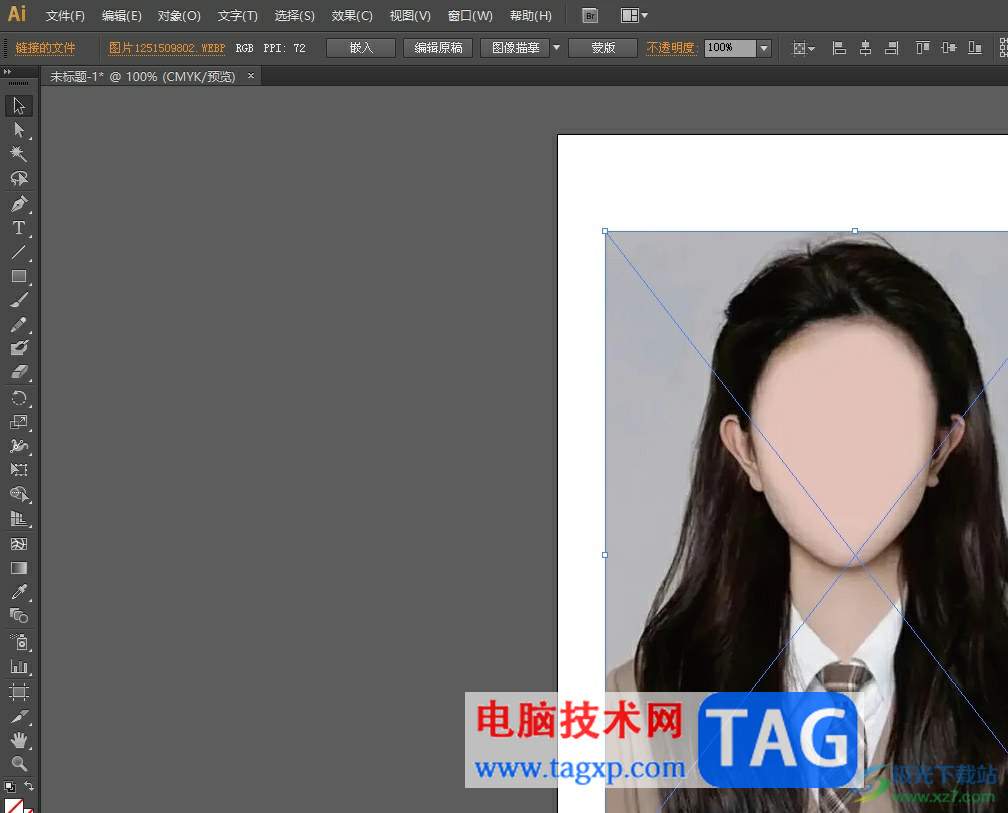Screen dimensions: 1008x813
Task: Select the Paintbrush tool
Action: coord(19,300)
